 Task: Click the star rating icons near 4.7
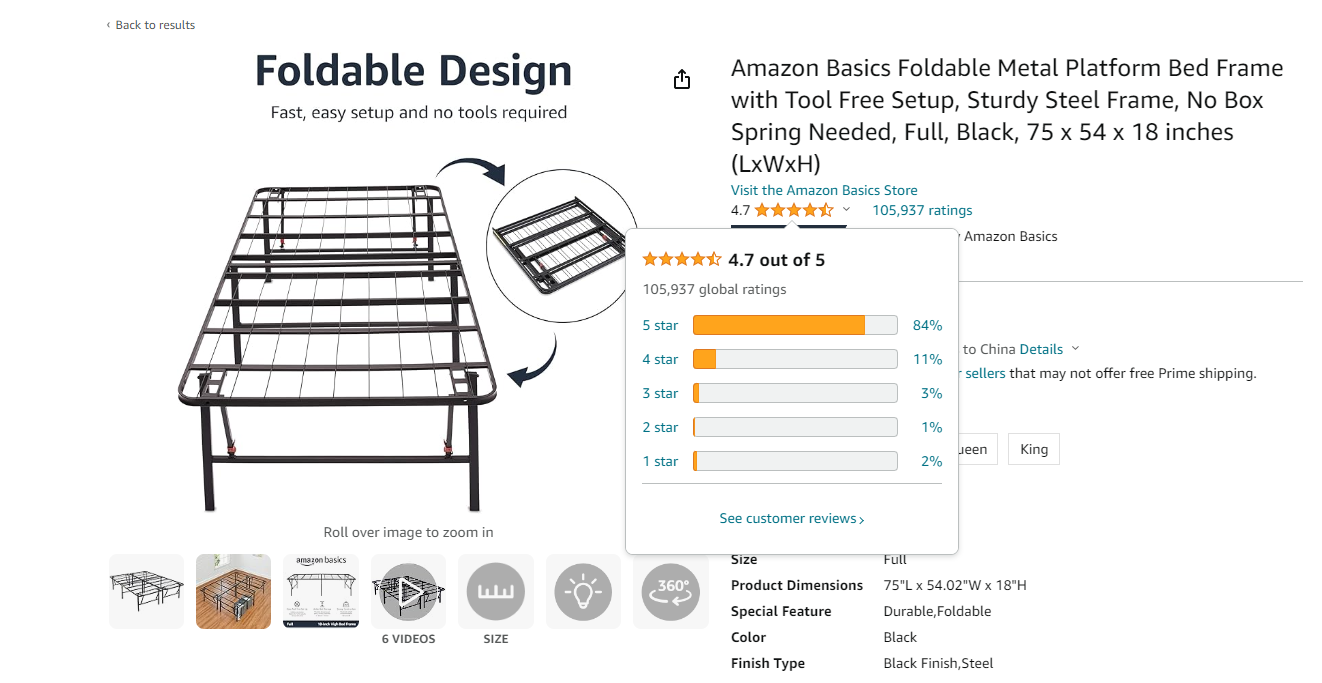[794, 210]
